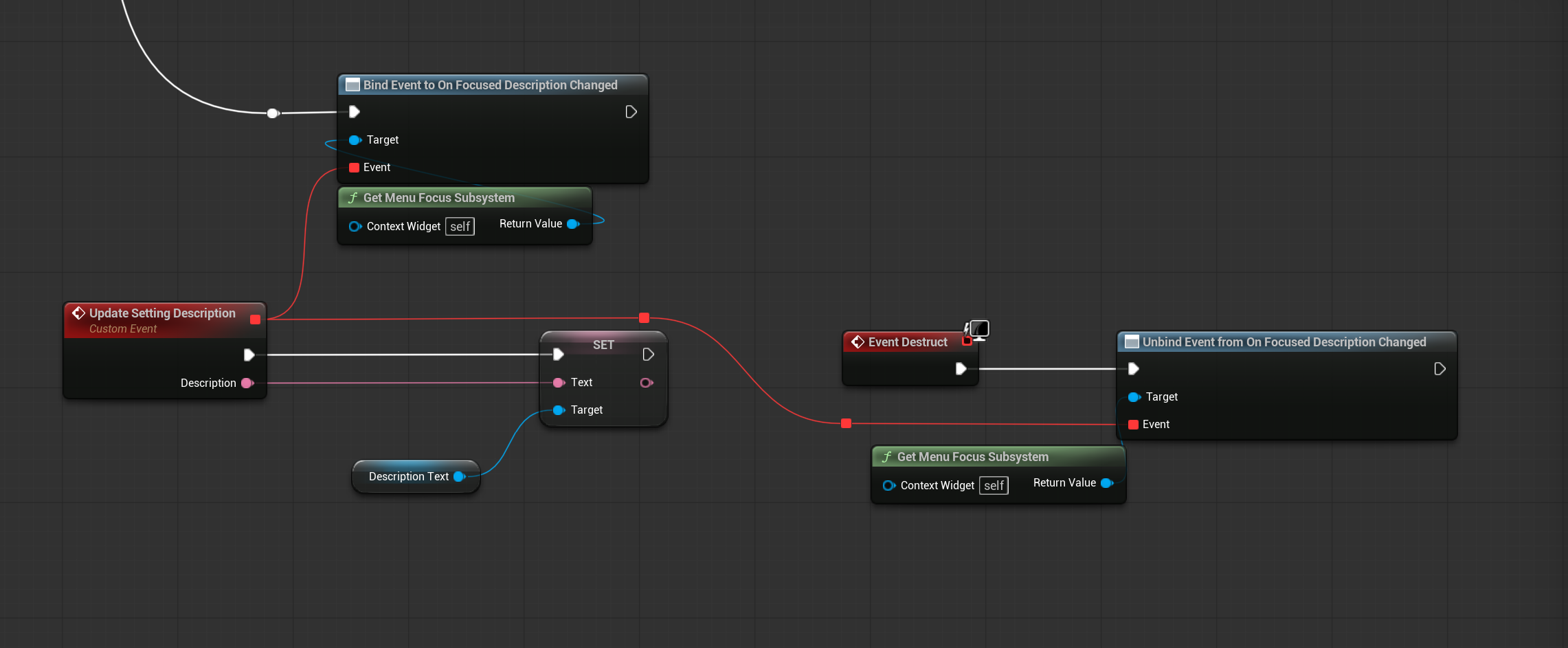
Task: Click the Bind Event node output execution pin
Action: tap(631, 111)
